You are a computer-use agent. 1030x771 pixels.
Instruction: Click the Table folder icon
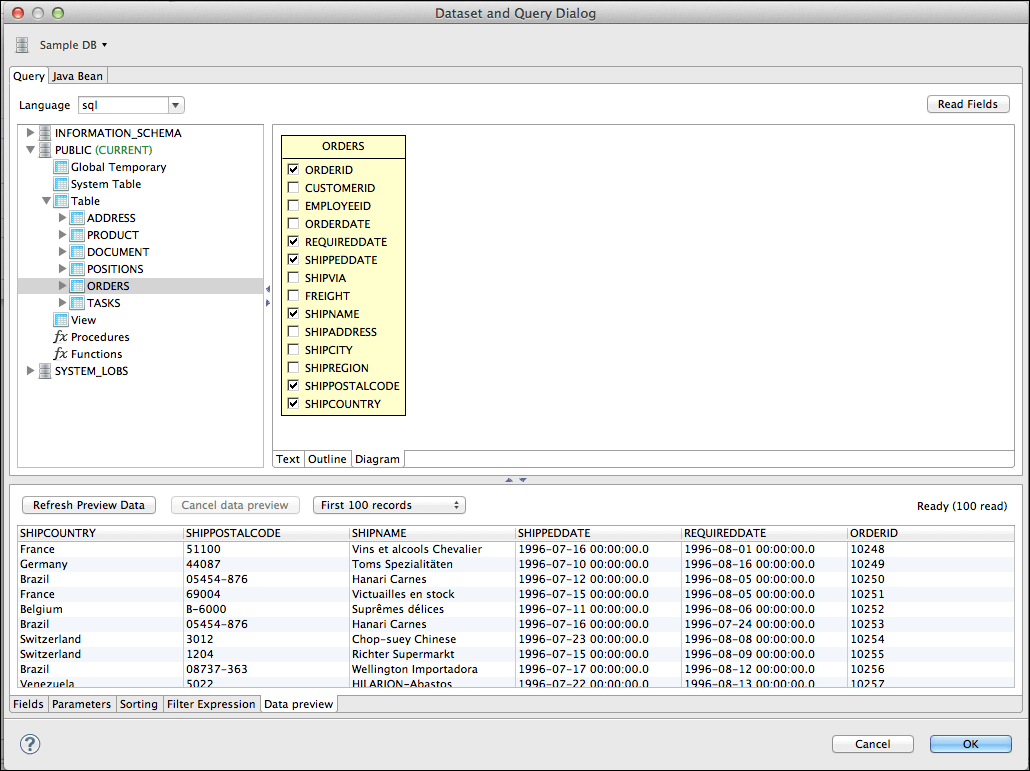click(x=61, y=201)
